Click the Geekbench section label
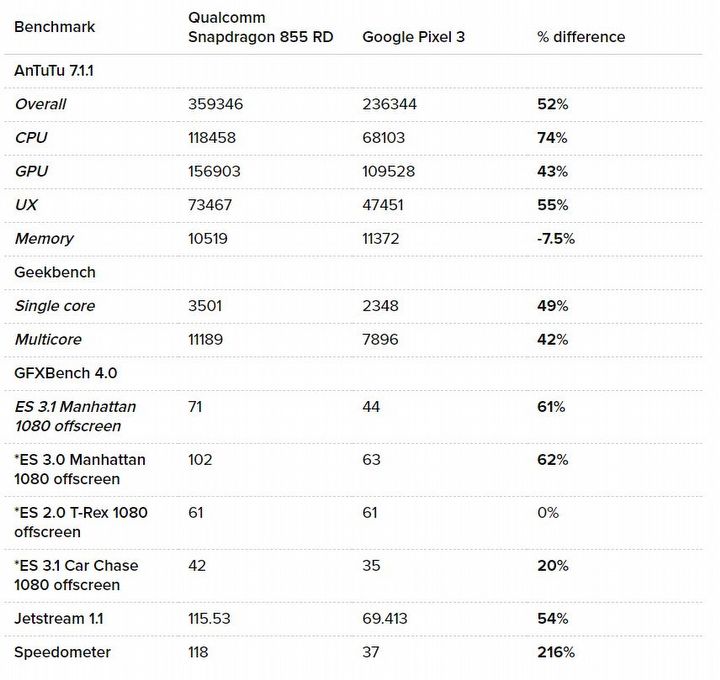 coord(55,272)
